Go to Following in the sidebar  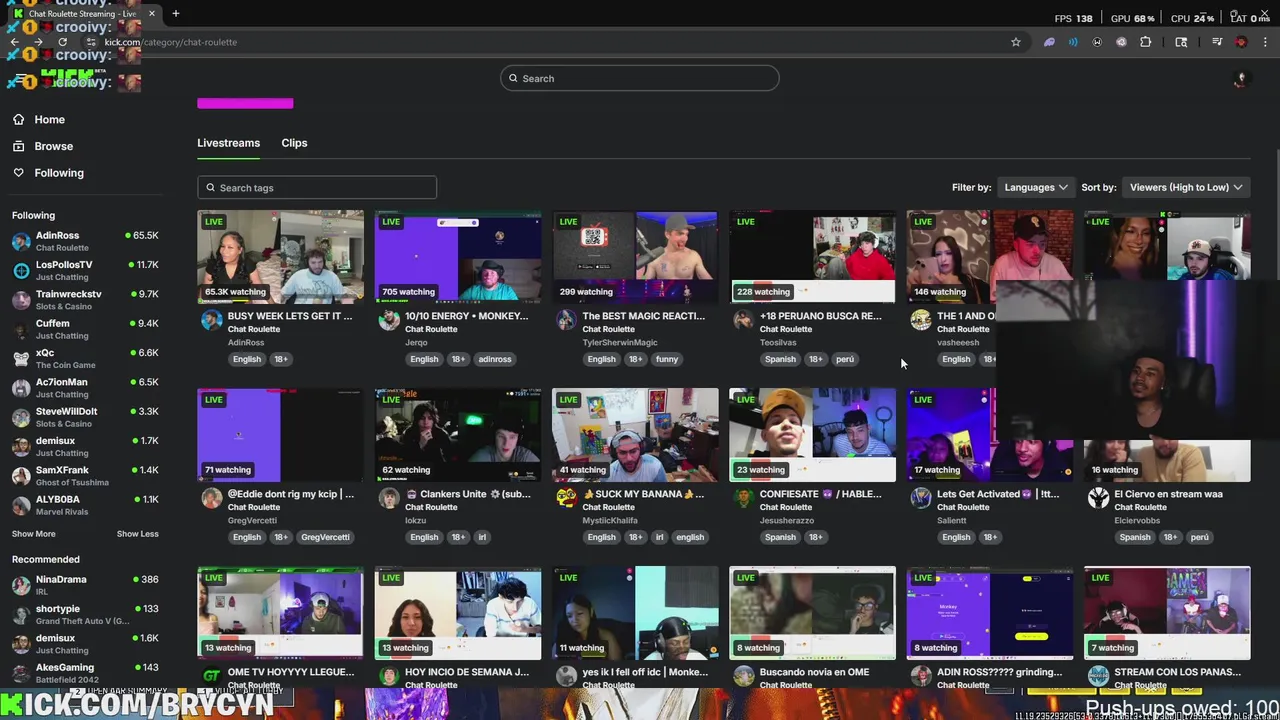(59, 173)
